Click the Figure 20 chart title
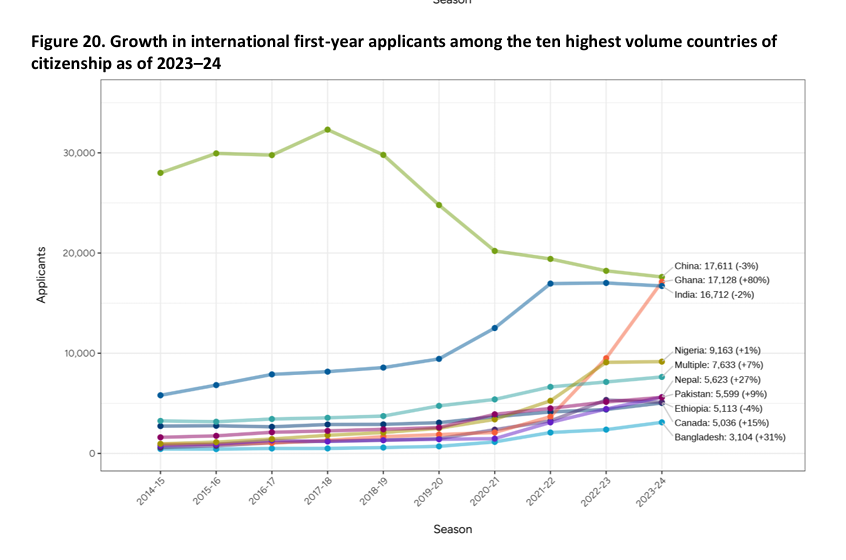846x560 pixels. pyautogui.click(x=404, y=52)
